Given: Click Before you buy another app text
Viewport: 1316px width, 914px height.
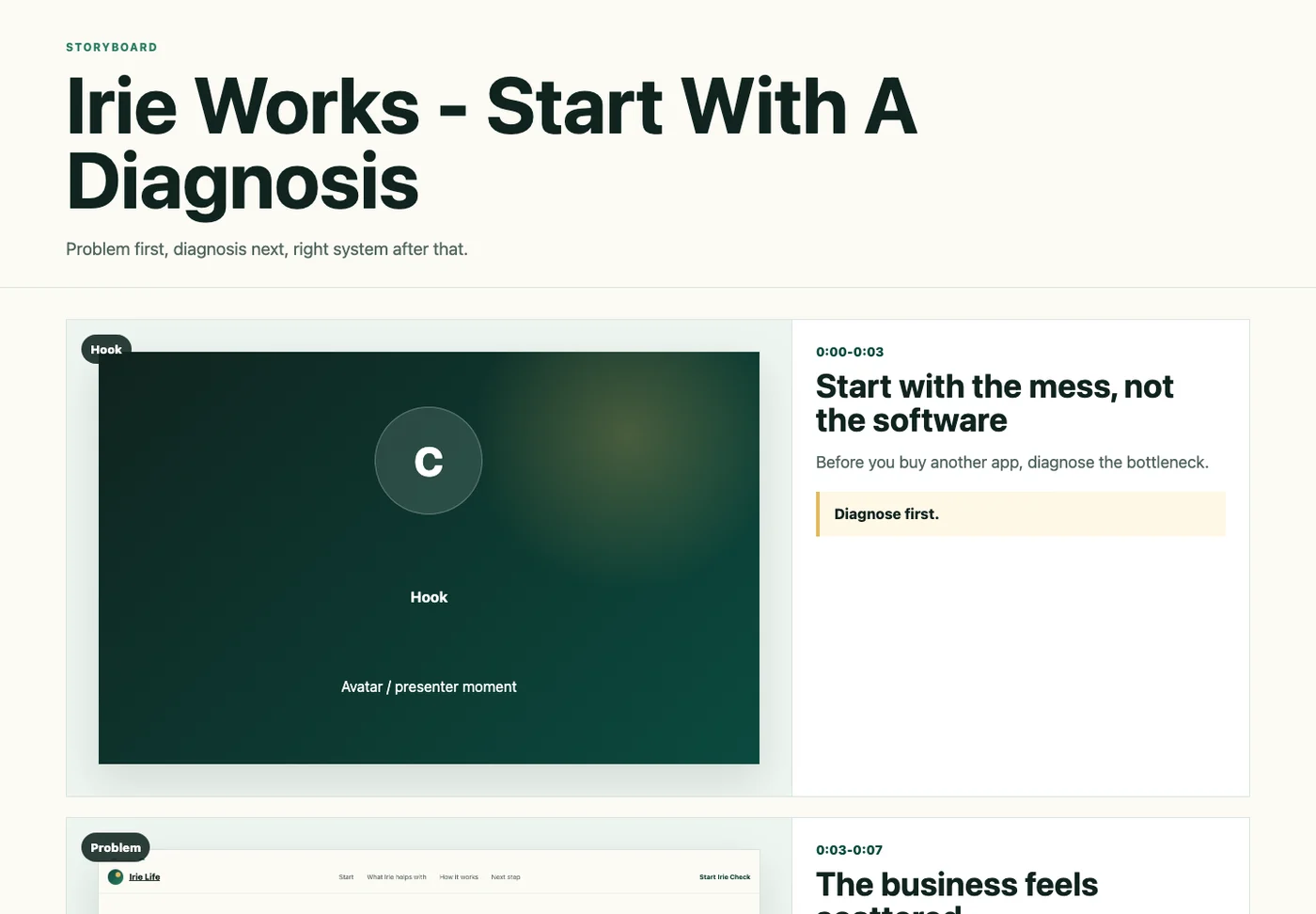Looking at the screenshot, I should 1012,463.
